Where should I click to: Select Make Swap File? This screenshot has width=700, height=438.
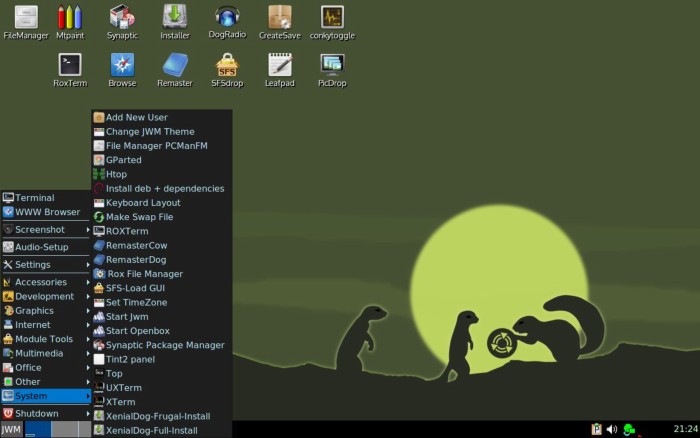[x=162, y=217]
